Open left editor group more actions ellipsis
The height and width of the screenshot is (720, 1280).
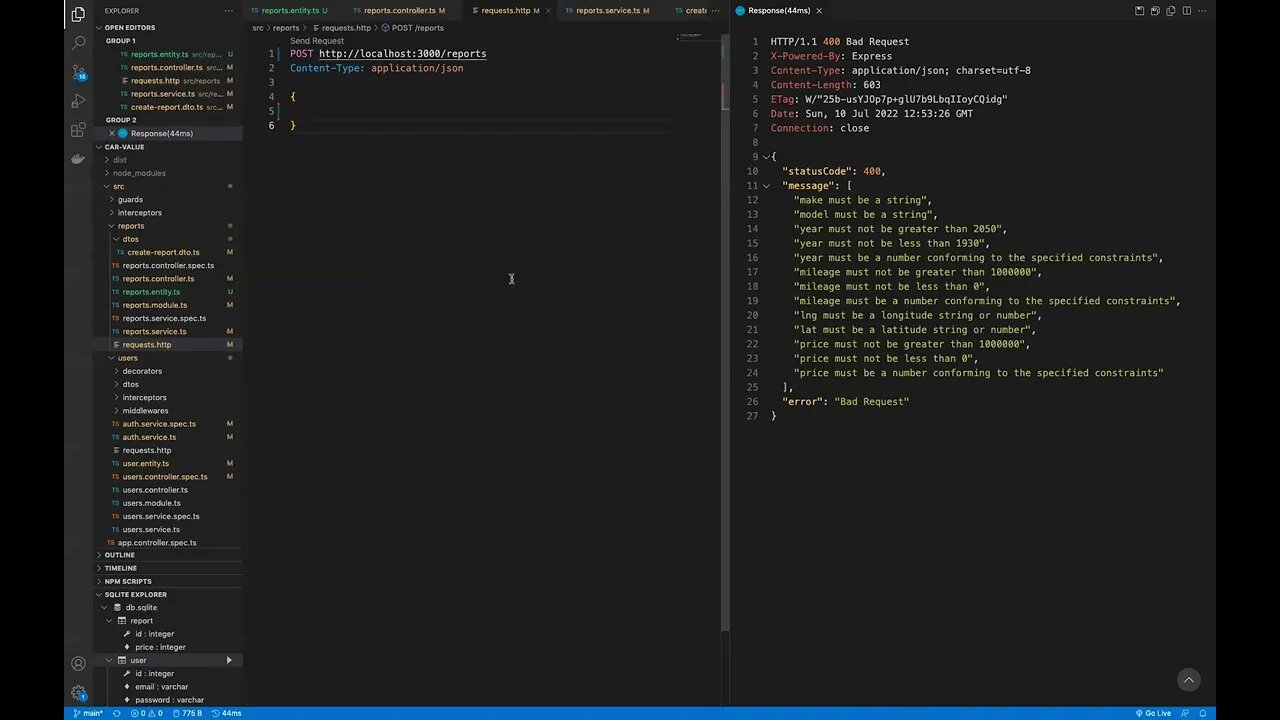(717, 11)
